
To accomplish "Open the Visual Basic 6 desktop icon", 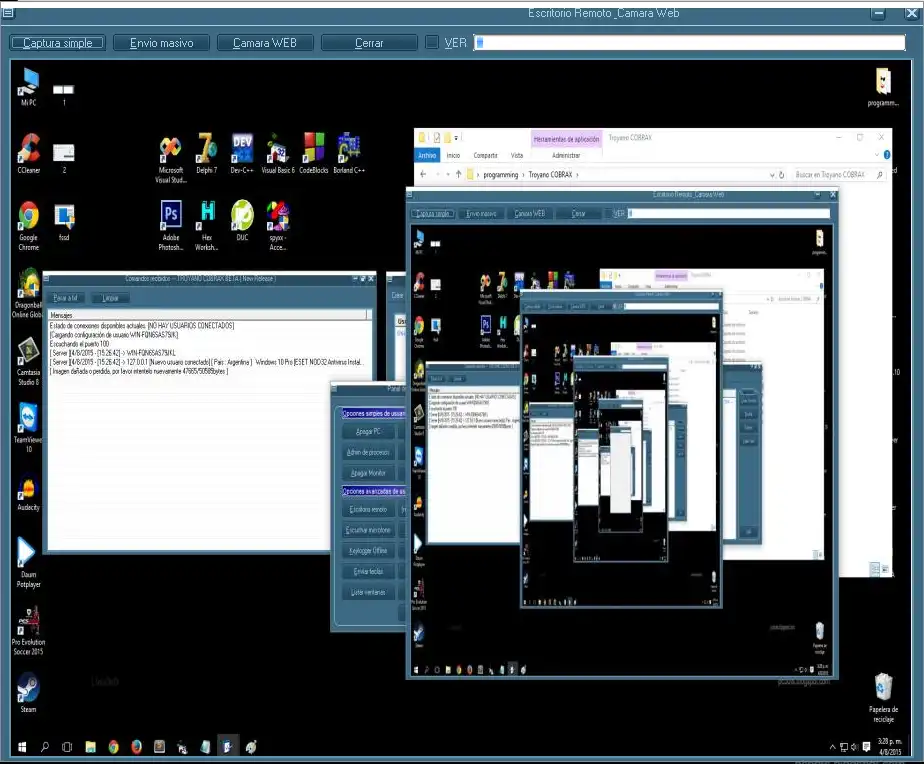I will point(278,153).
